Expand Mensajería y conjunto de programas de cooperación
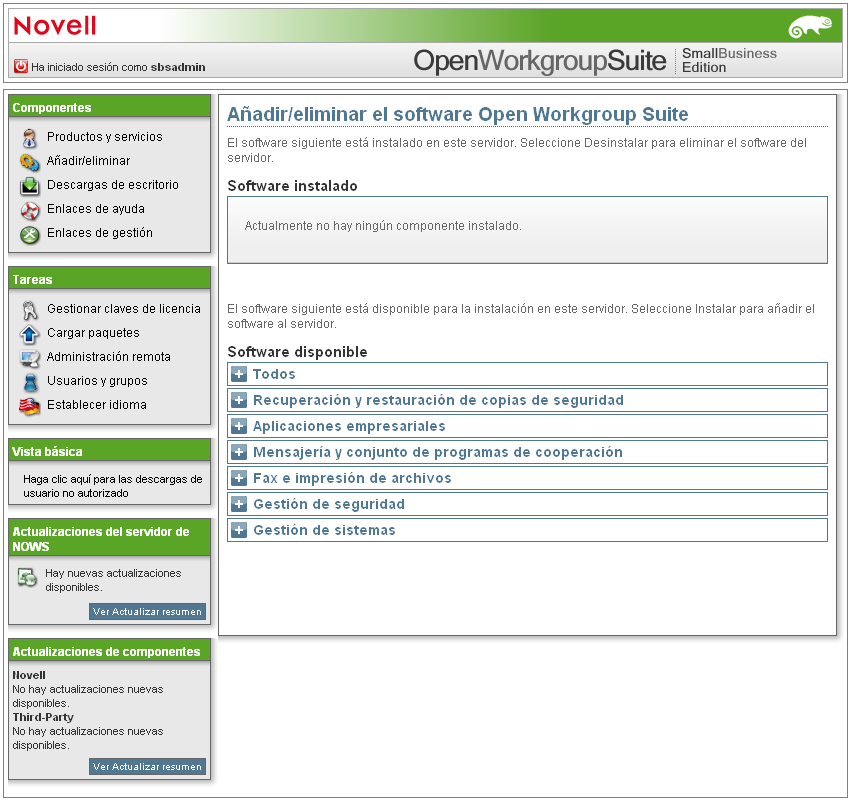 pyautogui.click(x=239, y=452)
